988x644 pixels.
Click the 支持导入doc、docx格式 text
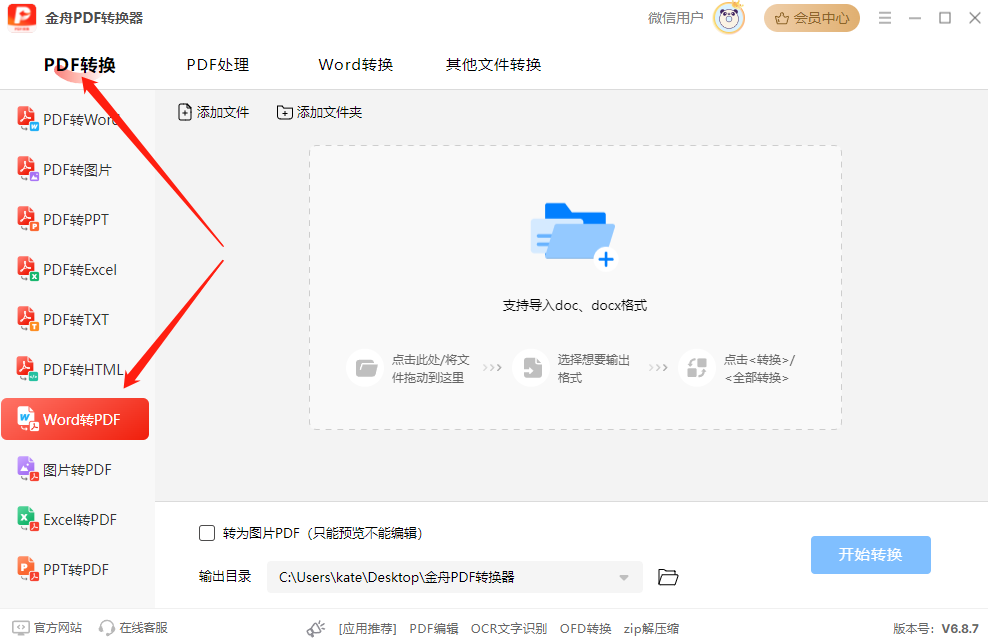click(x=575, y=306)
